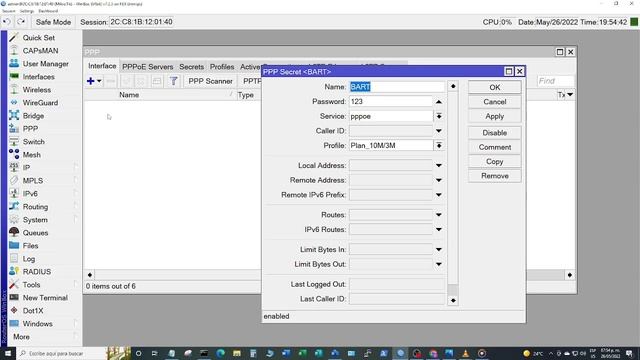This screenshot has width=640, height=360.
Task: Open the column selector dropdown in PPP table
Action: 570,95
